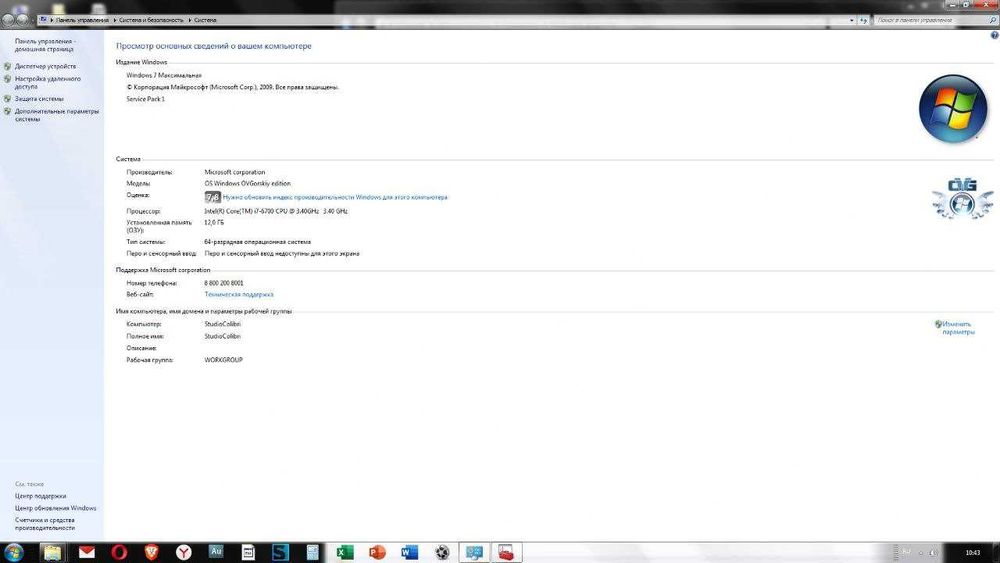1000x563 pixels.
Task: Select the Система breadcrumb segment
Action: [205, 20]
